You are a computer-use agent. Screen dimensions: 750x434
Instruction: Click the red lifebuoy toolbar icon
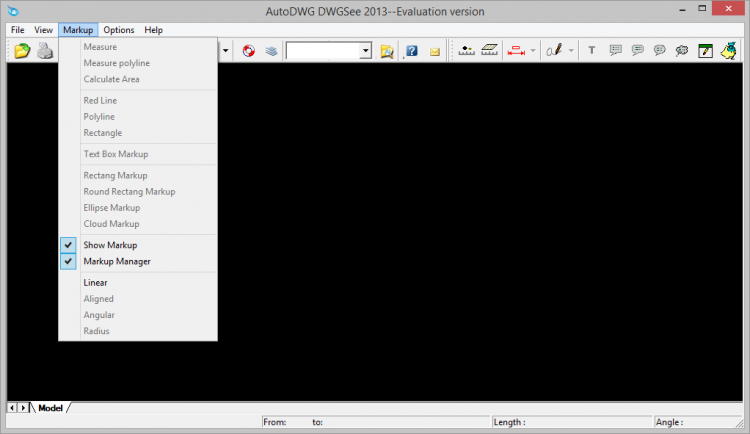point(249,51)
